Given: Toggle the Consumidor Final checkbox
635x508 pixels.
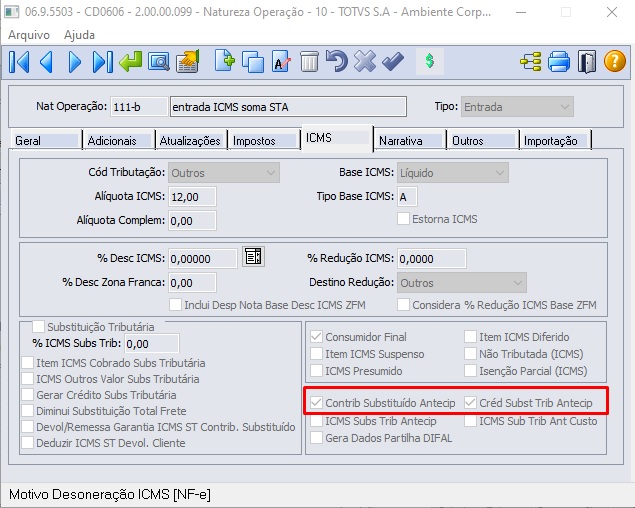Looking at the screenshot, I should click(x=316, y=337).
